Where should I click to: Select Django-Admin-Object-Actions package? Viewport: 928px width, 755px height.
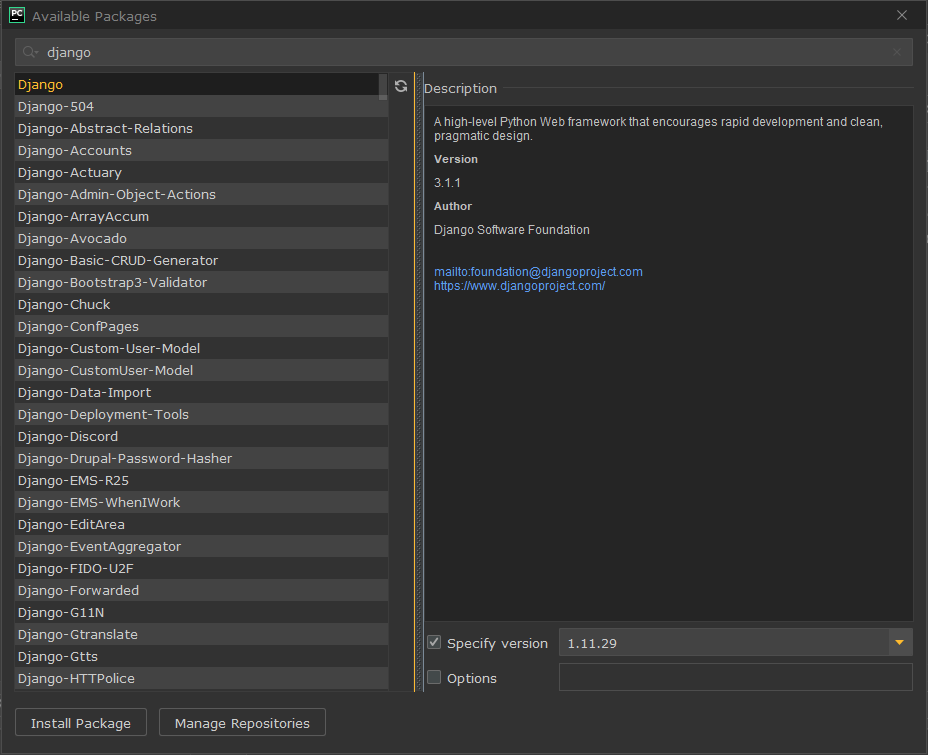[x=201, y=194]
